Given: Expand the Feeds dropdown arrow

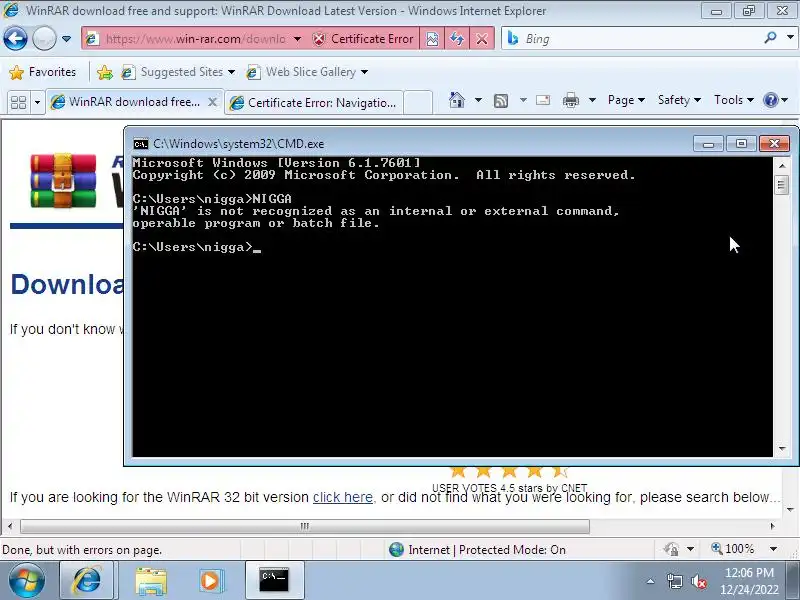Looking at the screenshot, I should (x=523, y=100).
